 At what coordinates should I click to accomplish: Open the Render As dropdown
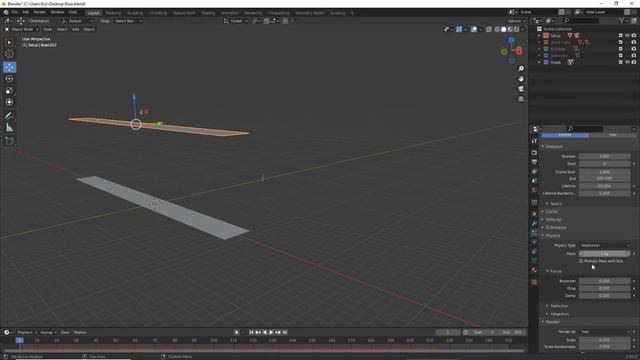click(604, 331)
